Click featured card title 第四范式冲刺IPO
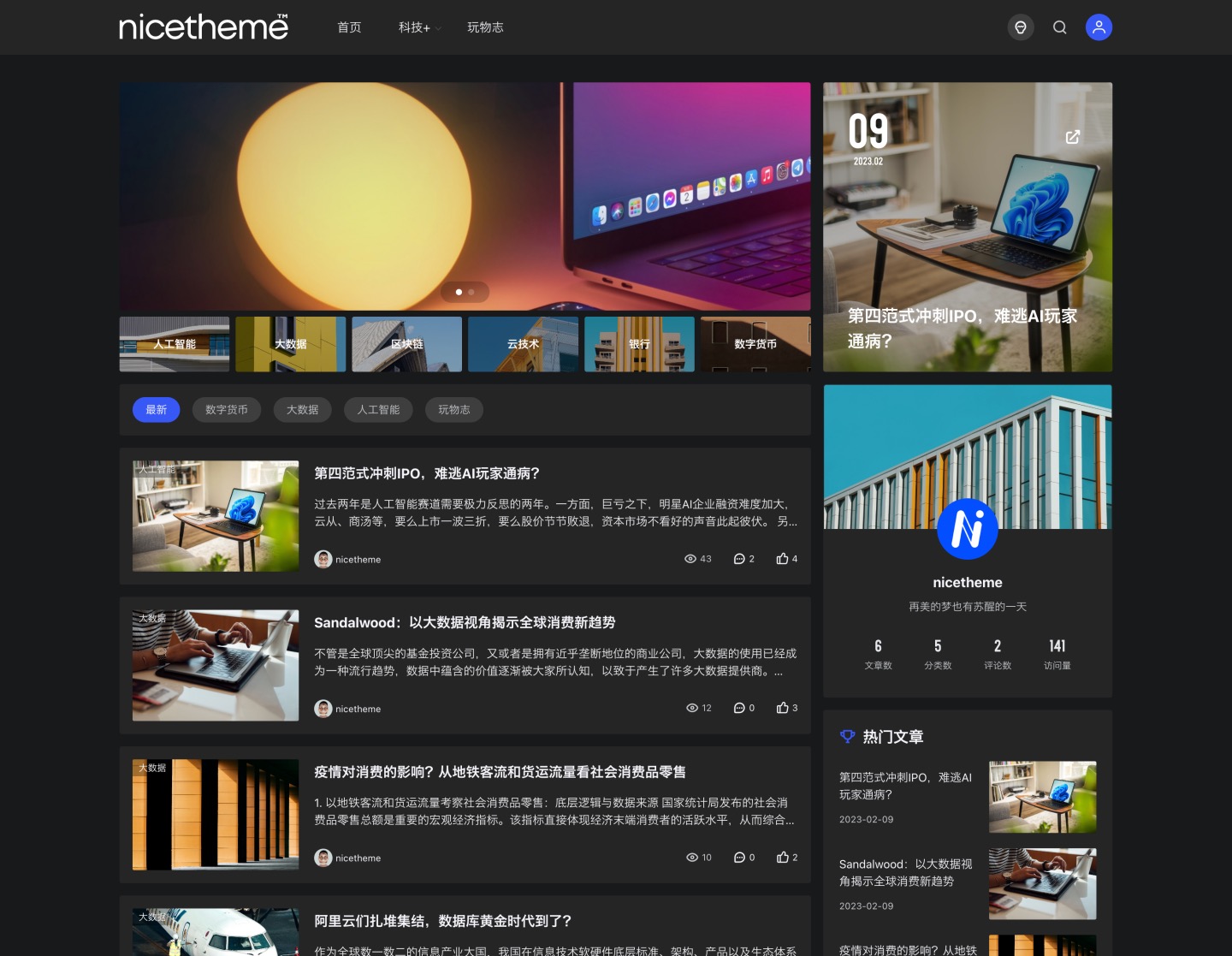The image size is (1232, 956). 962,328
